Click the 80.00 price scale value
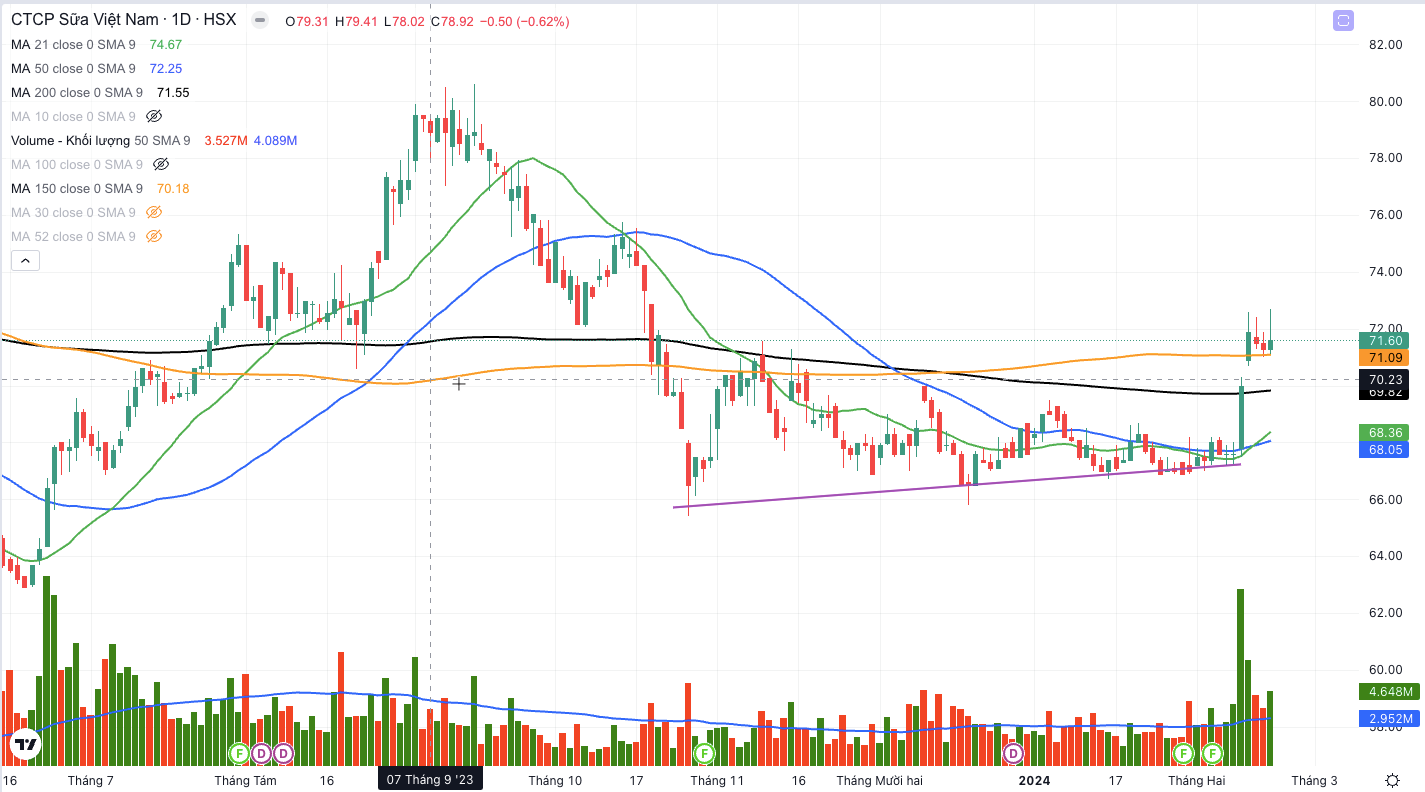Image resolution: width=1425 pixels, height=792 pixels. pyautogui.click(x=1385, y=101)
